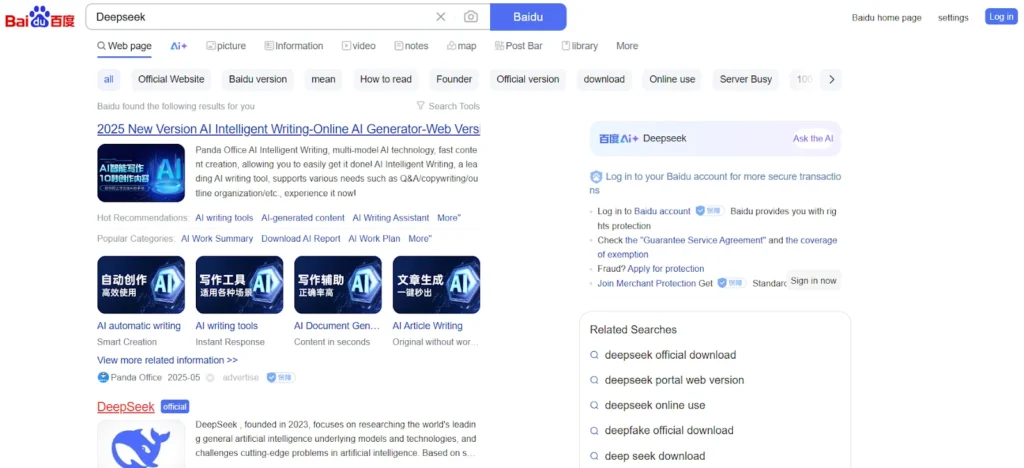Open camera image search
The image size is (1024, 468).
click(470, 17)
